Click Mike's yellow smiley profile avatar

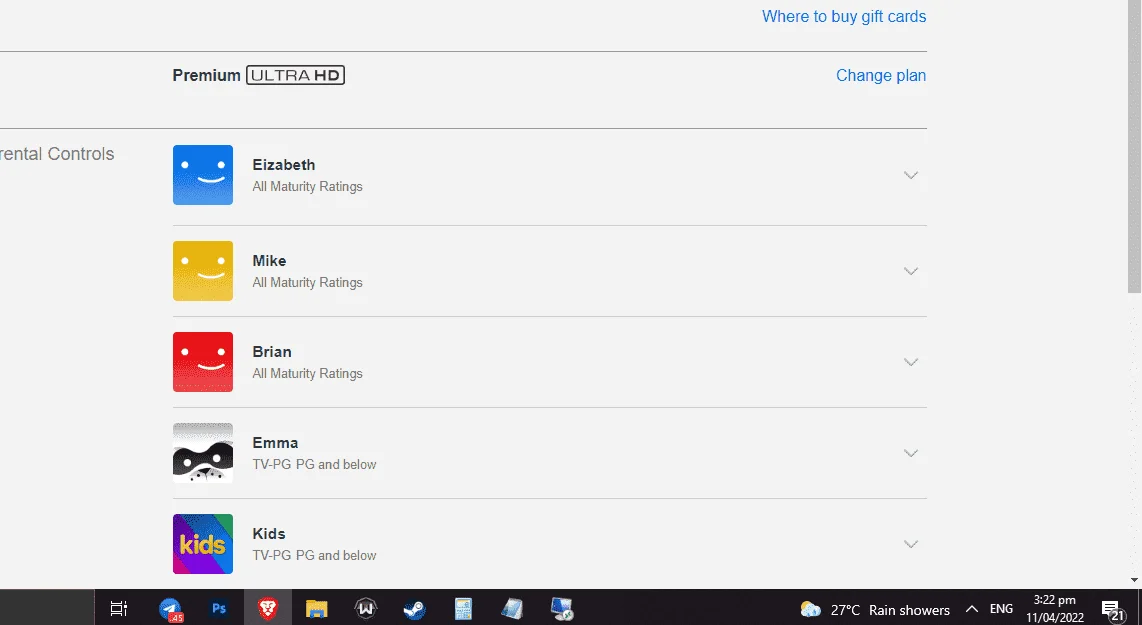(x=202, y=271)
